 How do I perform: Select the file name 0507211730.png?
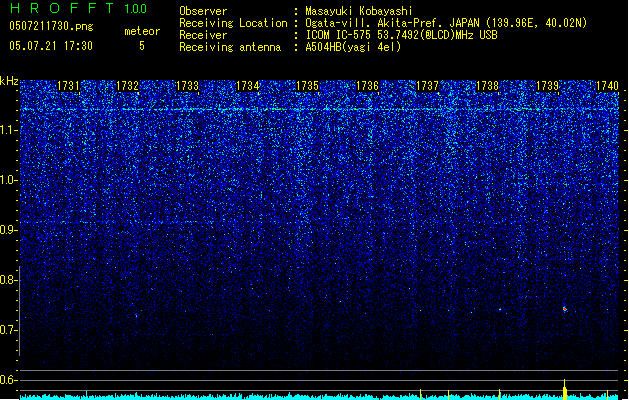click(51, 26)
